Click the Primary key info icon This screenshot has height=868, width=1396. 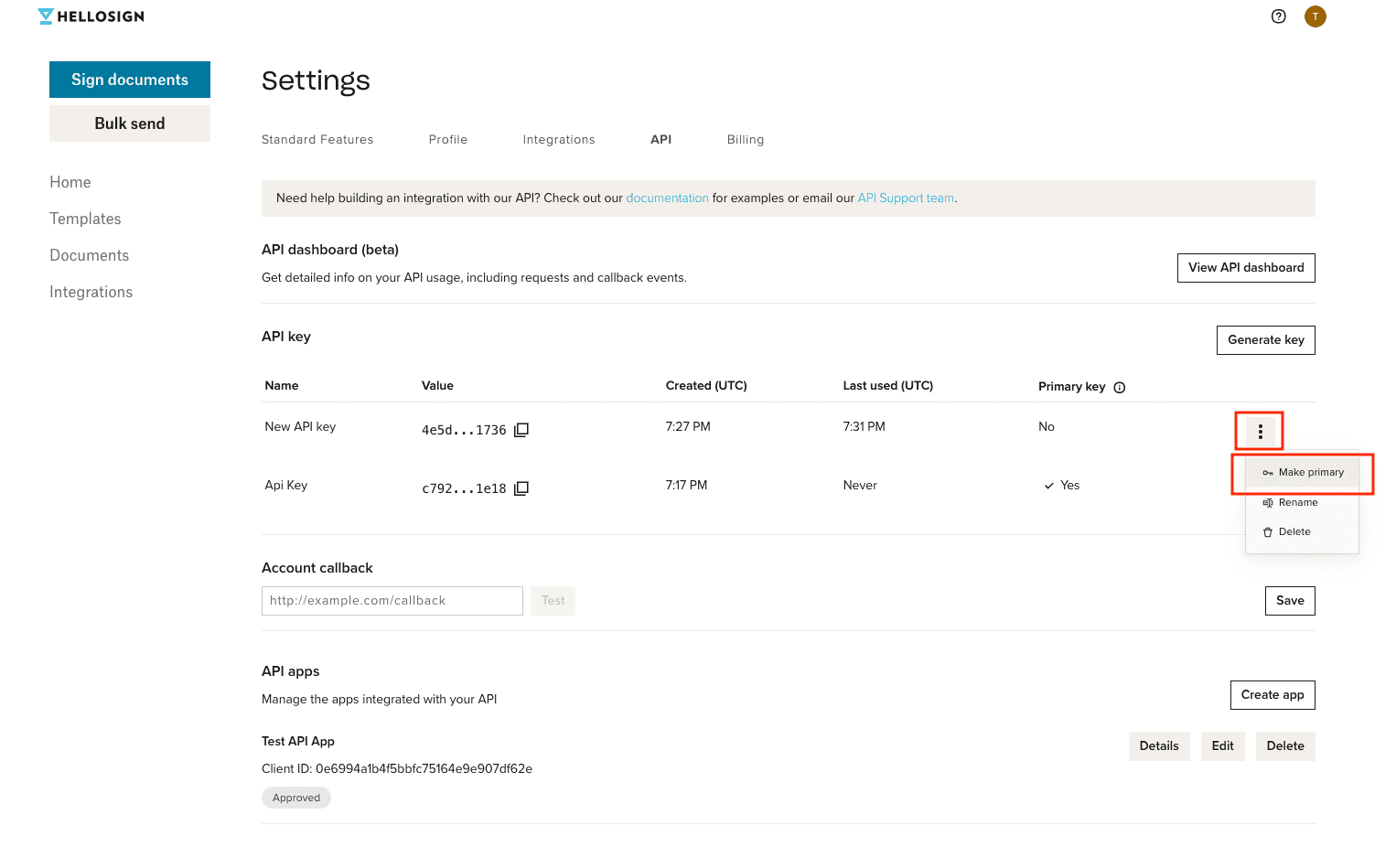click(x=1120, y=387)
